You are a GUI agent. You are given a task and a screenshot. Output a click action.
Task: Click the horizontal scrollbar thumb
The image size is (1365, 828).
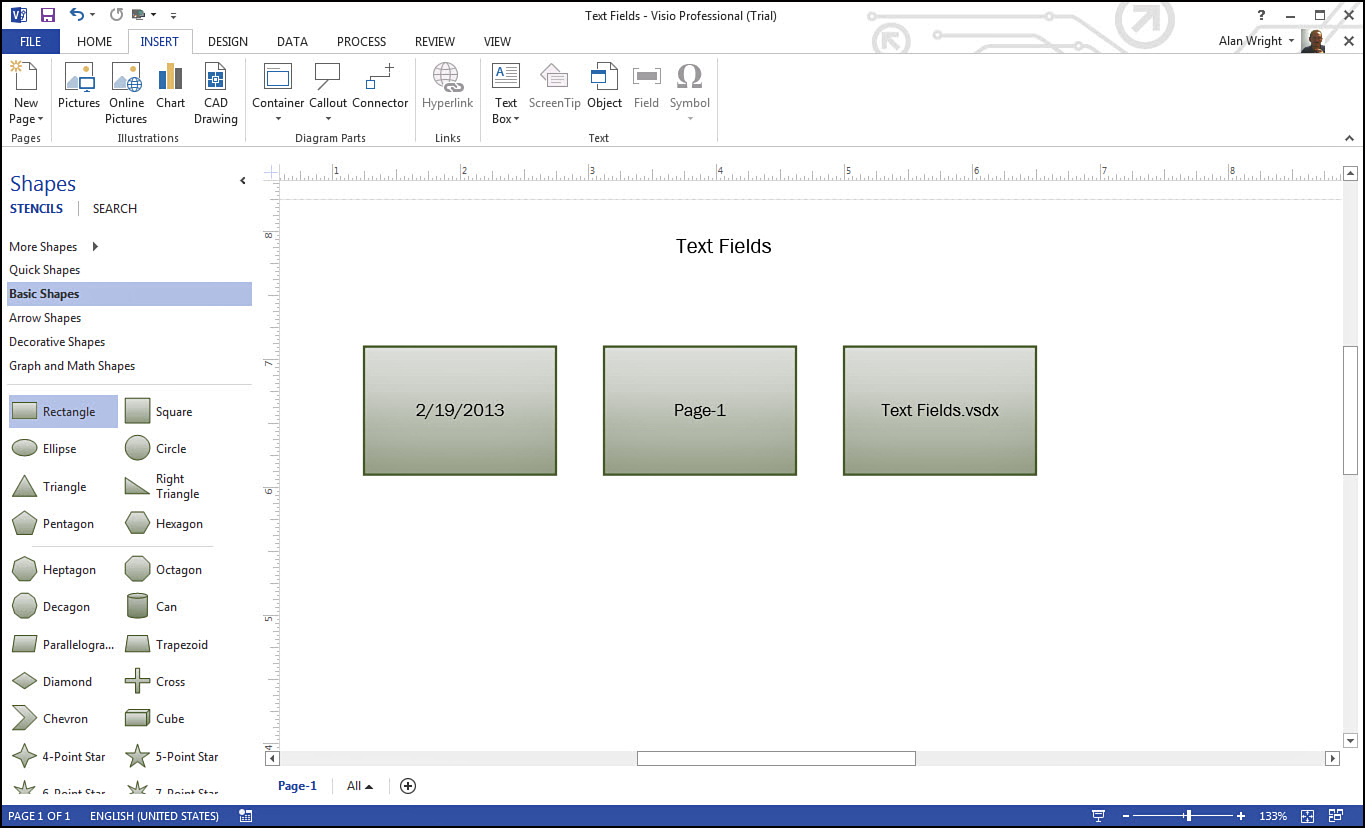click(x=776, y=758)
